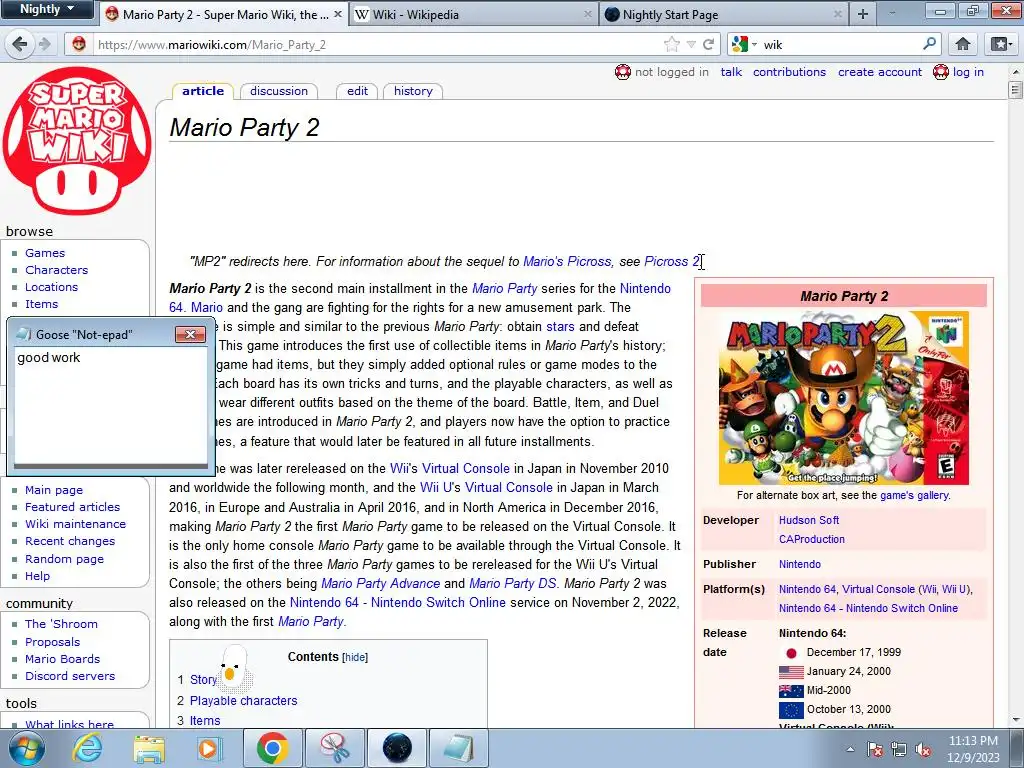Click the Super Mario Wiki logo
The height and width of the screenshot is (768, 1024).
77,140
